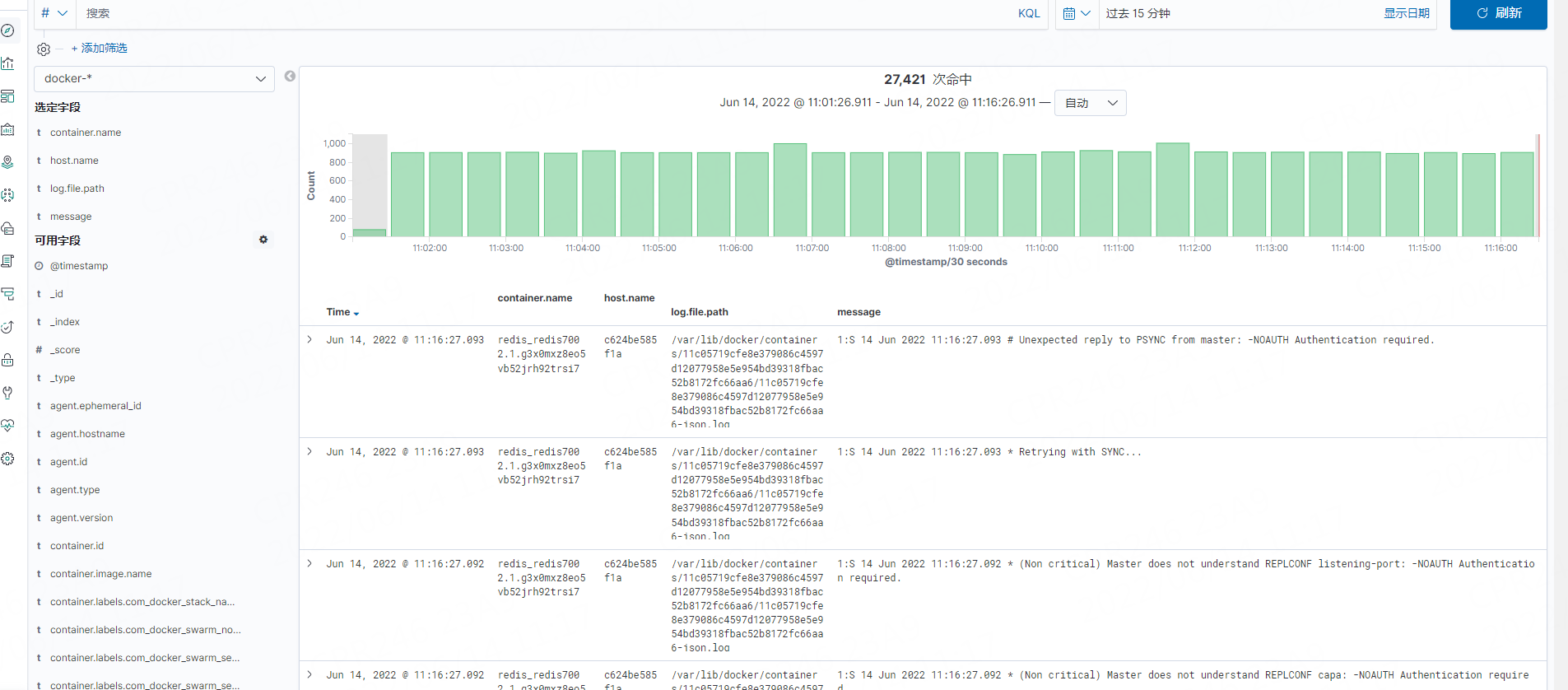Open the Discover compass icon in sidebar
The width and height of the screenshot is (1568, 690).
[7, 30]
